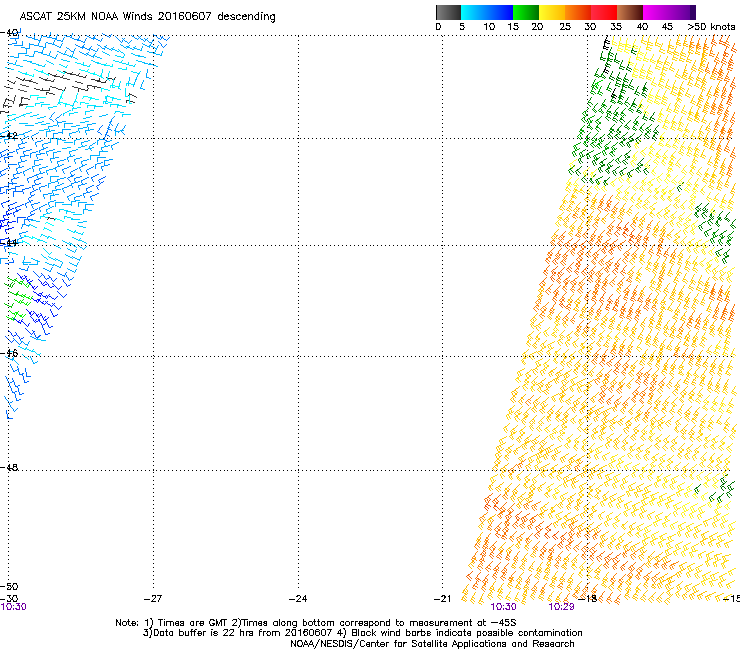Click the '-18' longitude axis label
This screenshot has width=740, height=650.
point(588,599)
